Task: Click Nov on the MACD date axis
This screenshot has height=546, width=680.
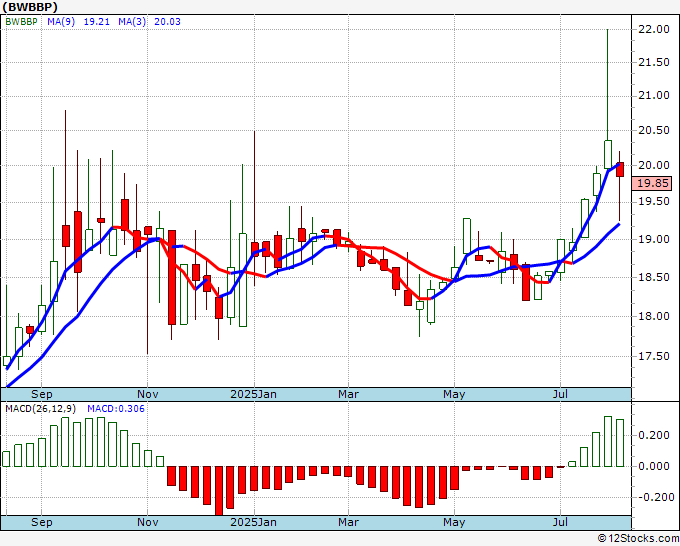Action: [x=147, y=522]
